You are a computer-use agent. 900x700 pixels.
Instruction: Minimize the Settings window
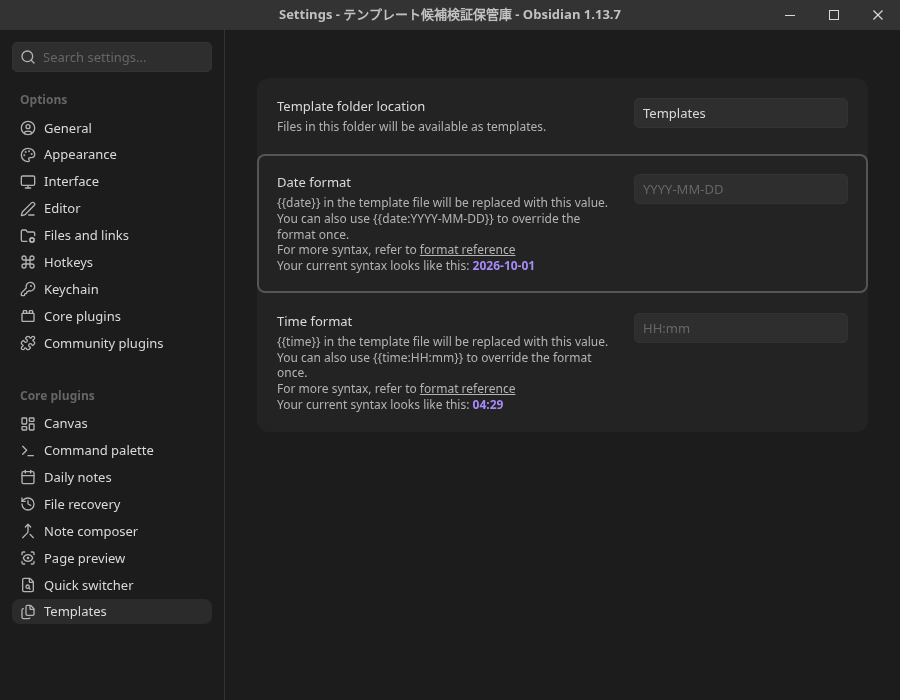[790, 15]
